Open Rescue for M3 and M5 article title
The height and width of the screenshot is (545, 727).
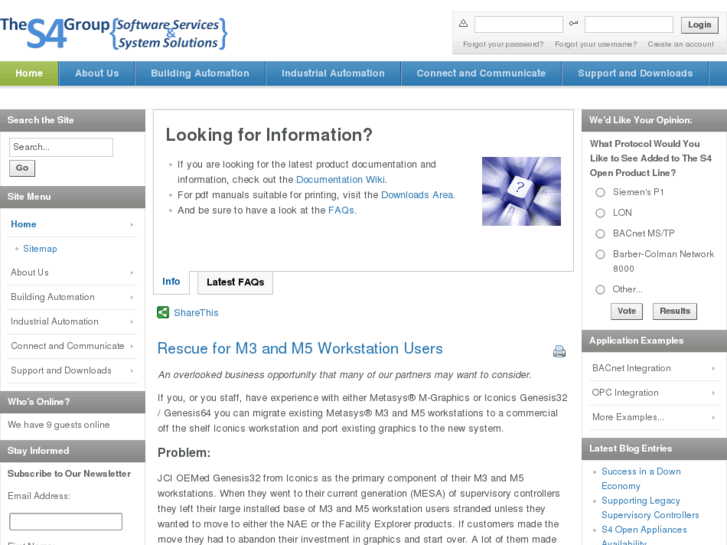(300, 348)
